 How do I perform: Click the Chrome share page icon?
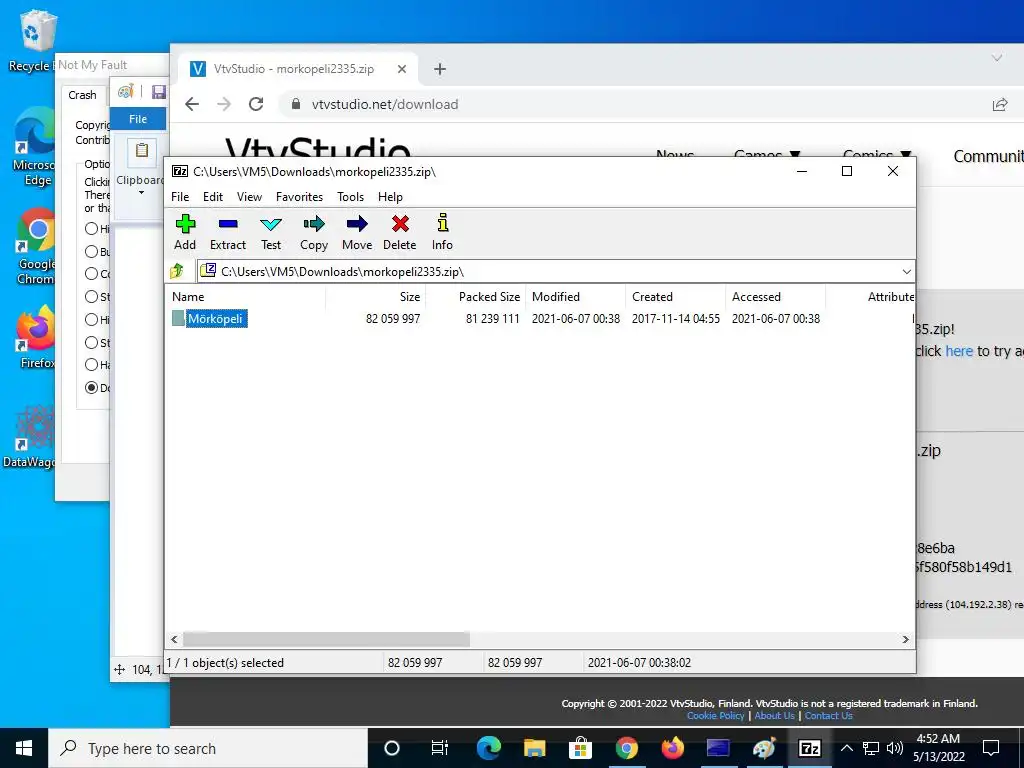click(x=1000, y=104)
